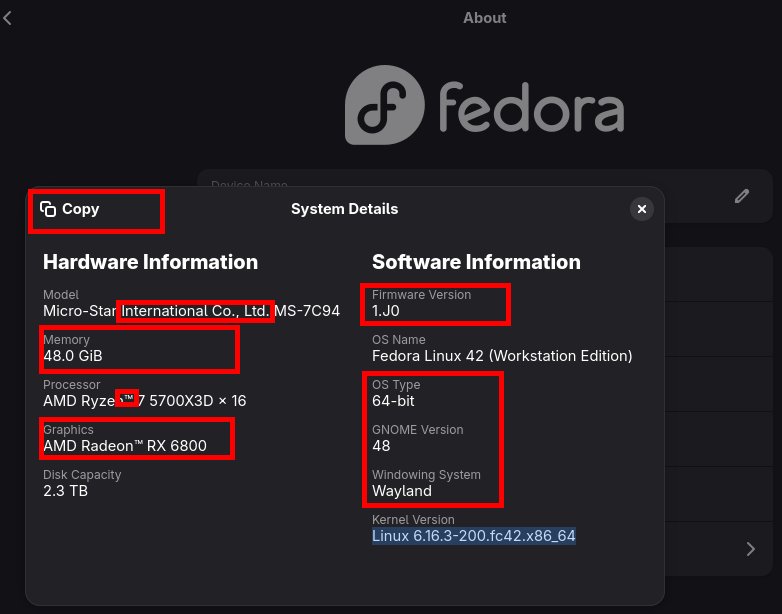Click the 1.J0 firmware version value
Image resolution: width=782 pixels, height=614 pixels.
click(386, 311)
